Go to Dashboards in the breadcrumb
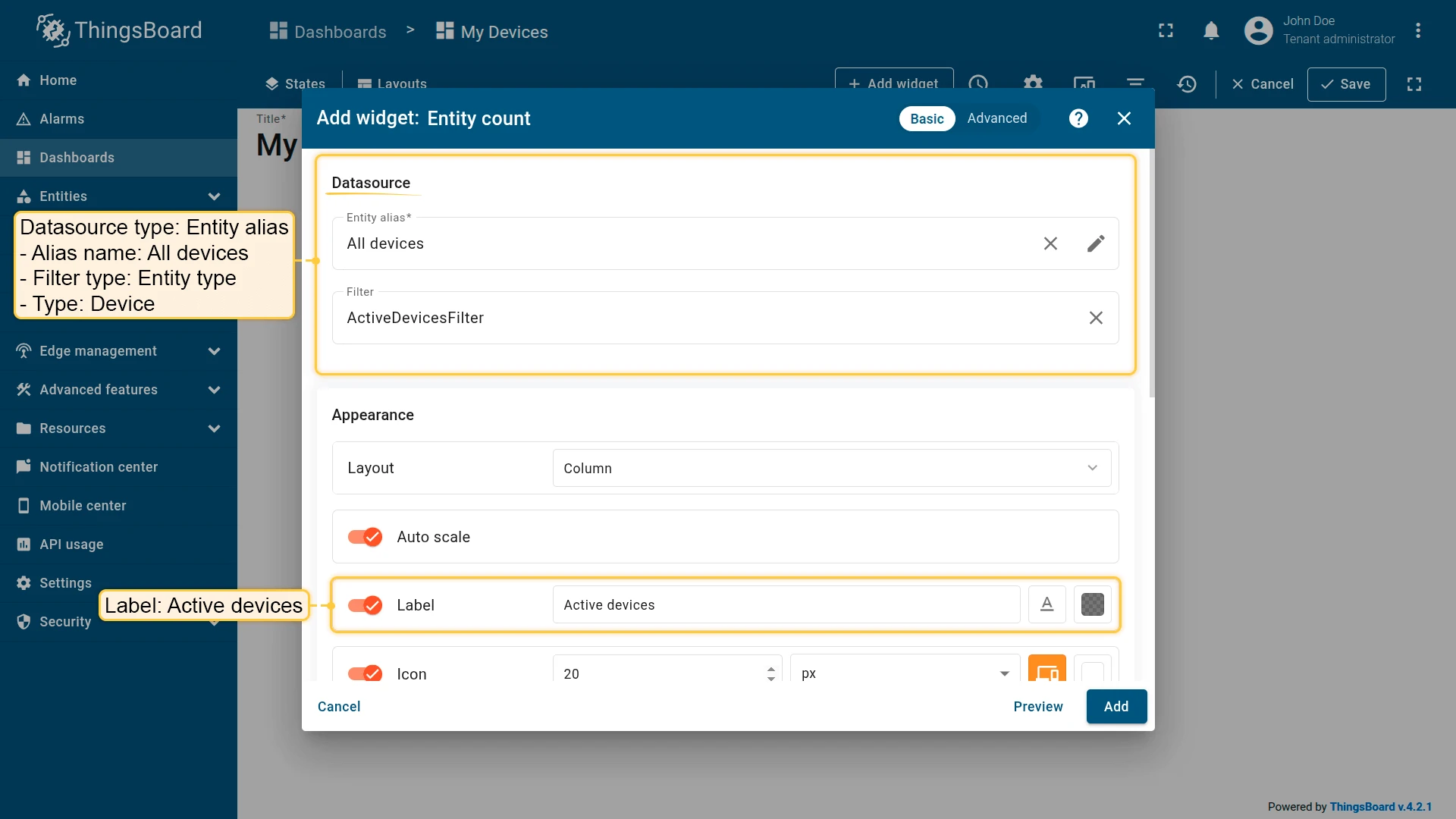The image size is (1456, 819). [328, 32]
